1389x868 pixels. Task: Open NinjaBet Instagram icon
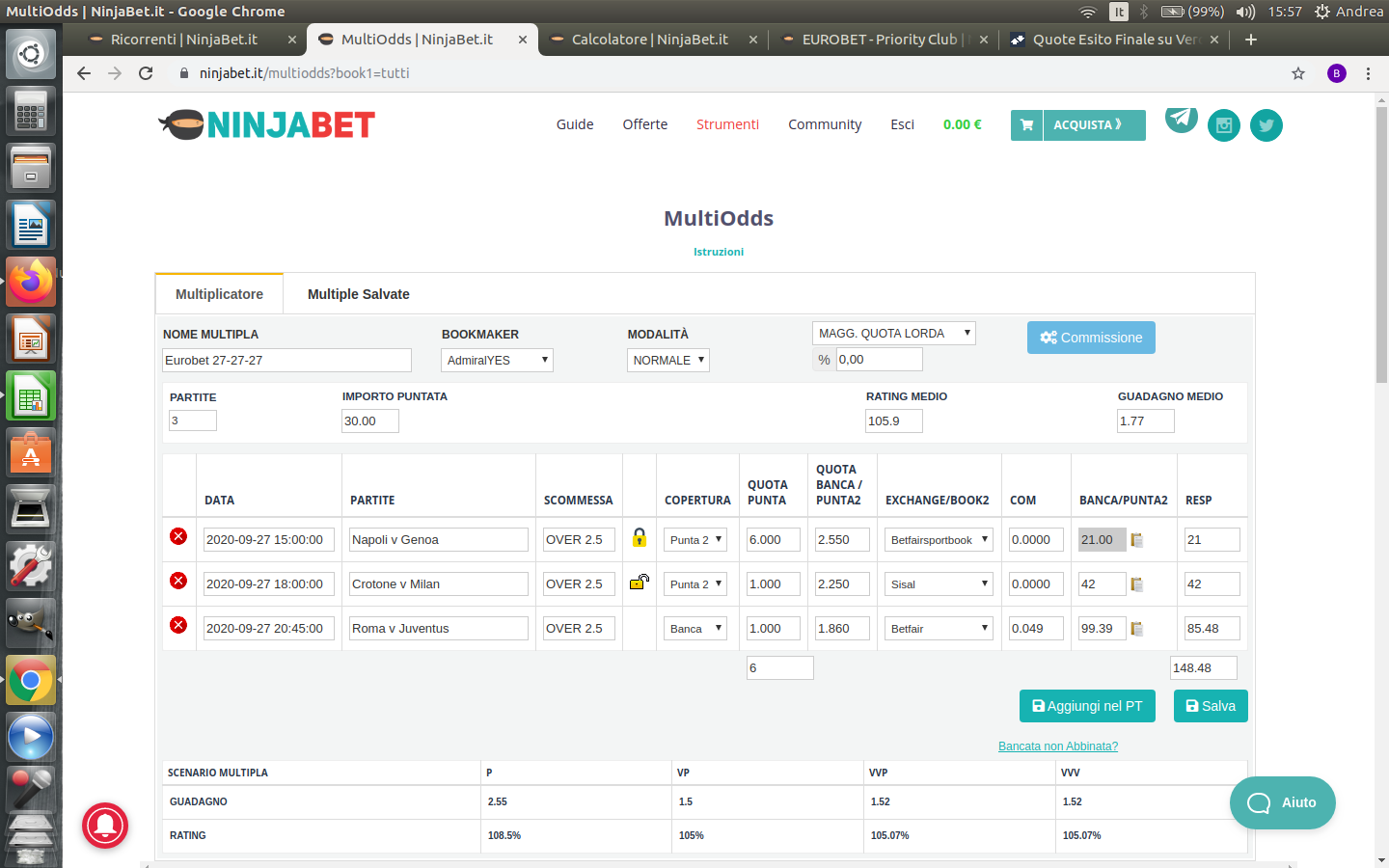pyautogui.click(x=1224, y=125)
